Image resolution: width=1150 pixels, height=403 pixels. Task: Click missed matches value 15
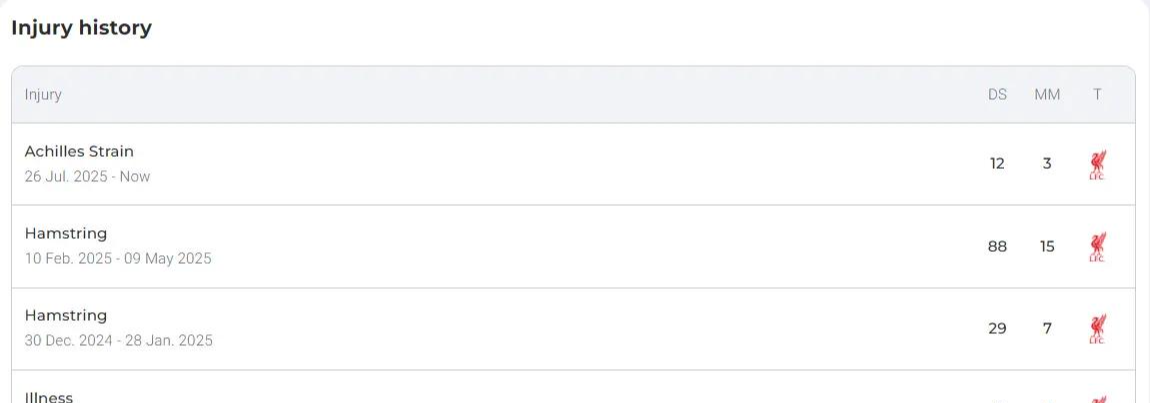(1047, 247)
